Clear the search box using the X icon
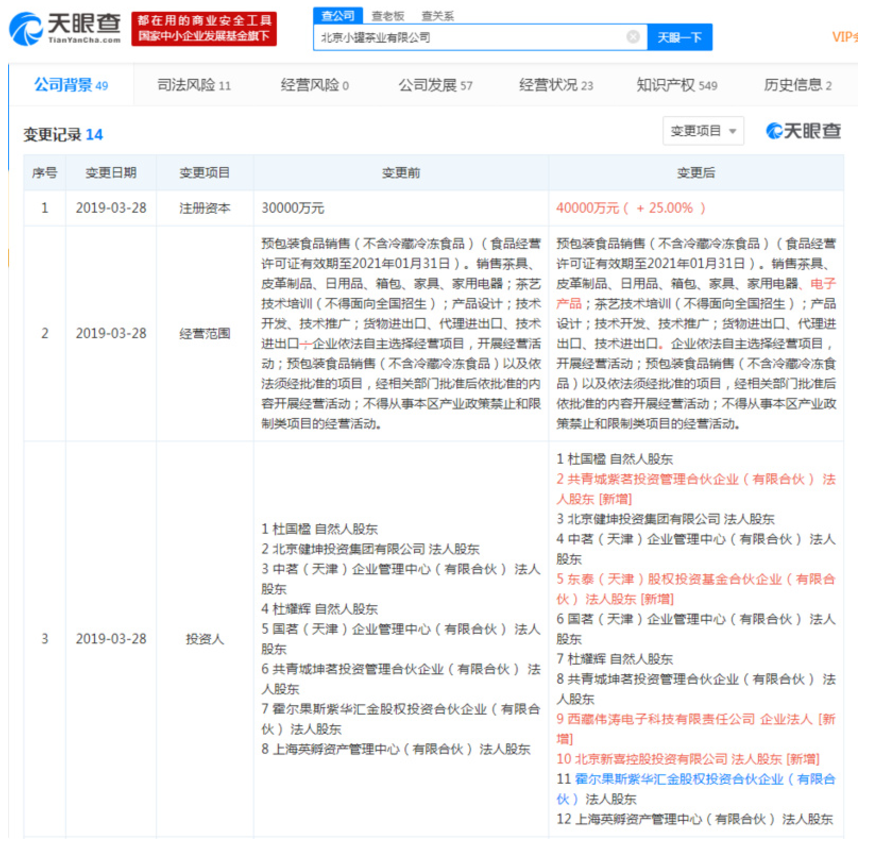 (x=632, y=36)
